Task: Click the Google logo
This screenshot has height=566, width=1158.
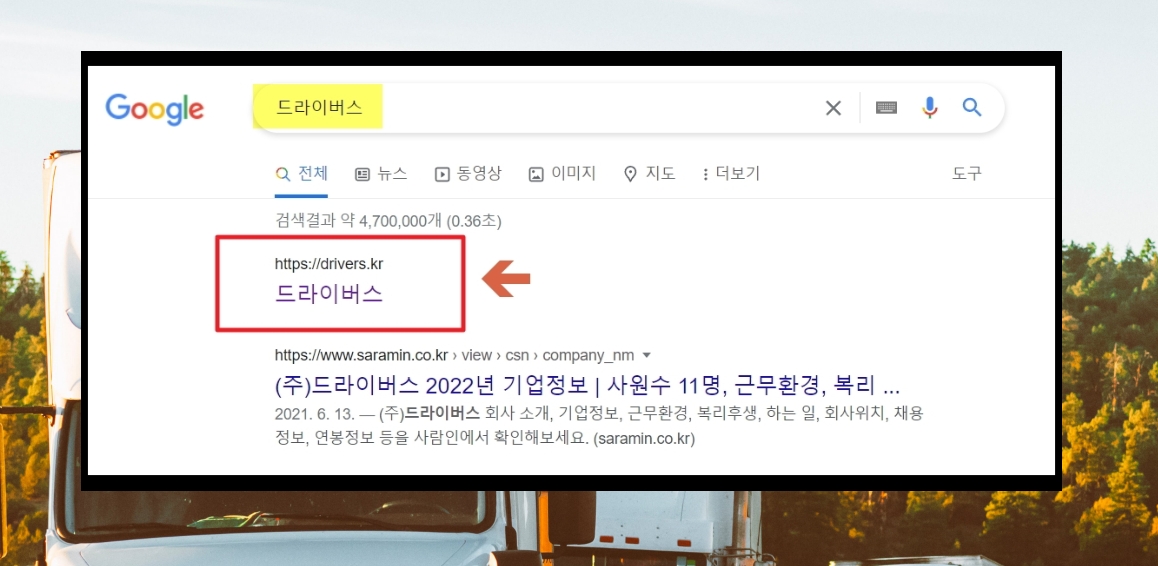Action: coord(154,109)
